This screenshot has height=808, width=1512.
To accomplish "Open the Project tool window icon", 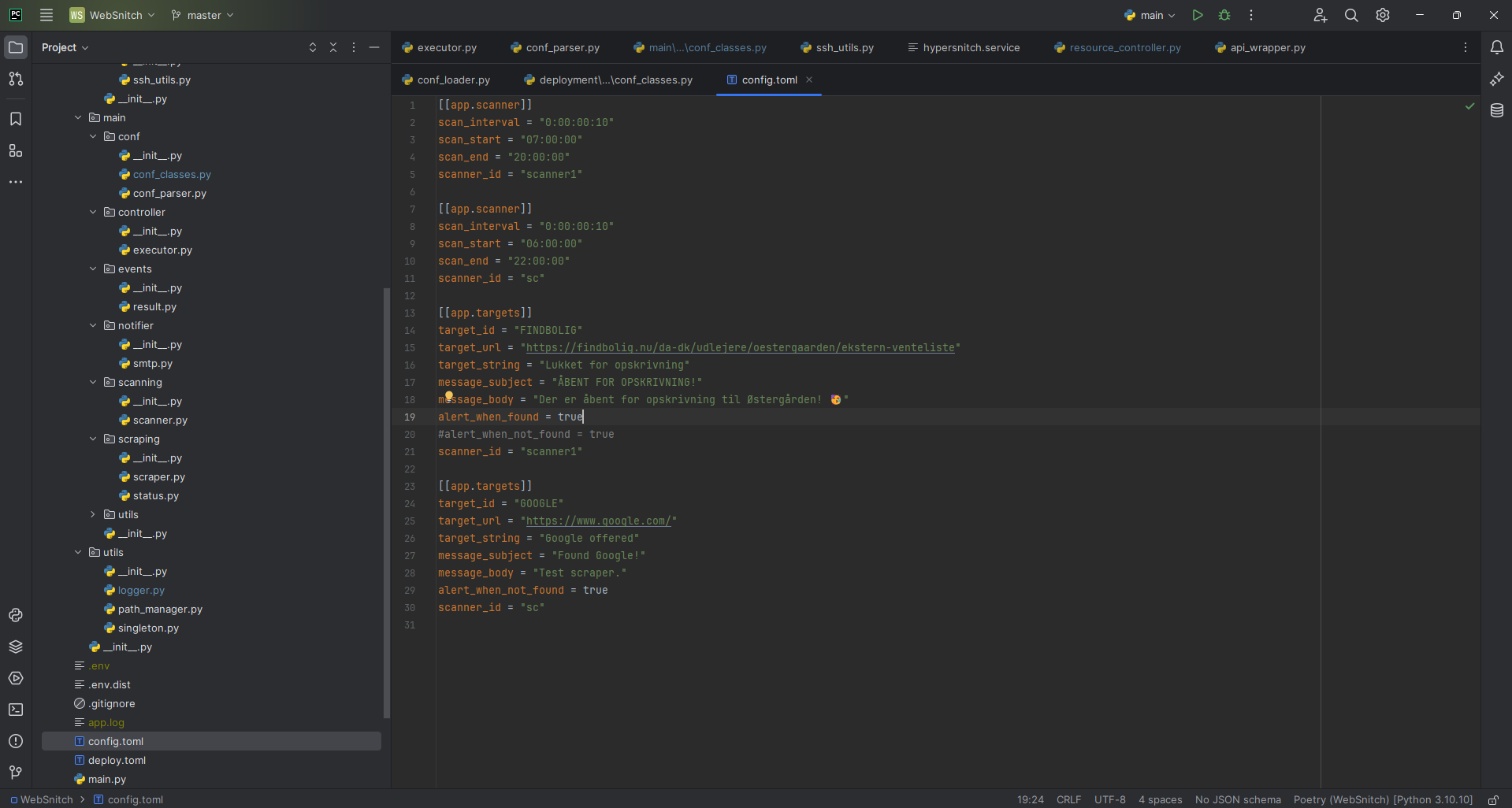I will 16,47.
